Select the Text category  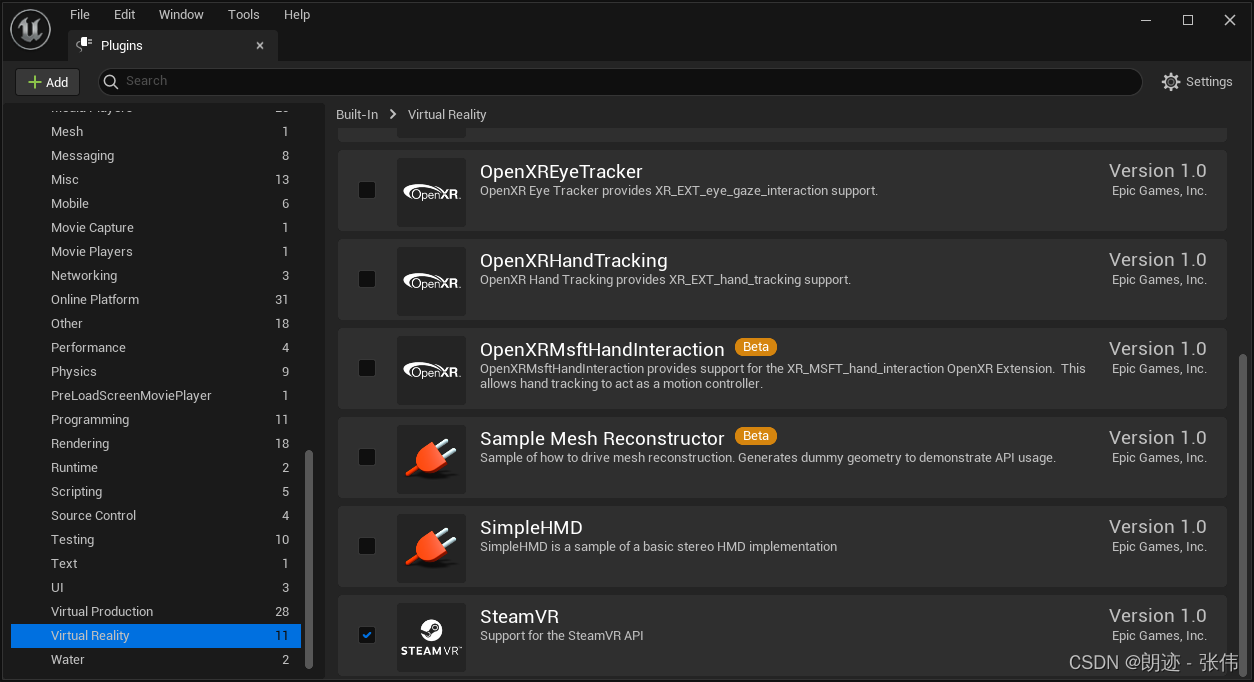pos(156,564)
